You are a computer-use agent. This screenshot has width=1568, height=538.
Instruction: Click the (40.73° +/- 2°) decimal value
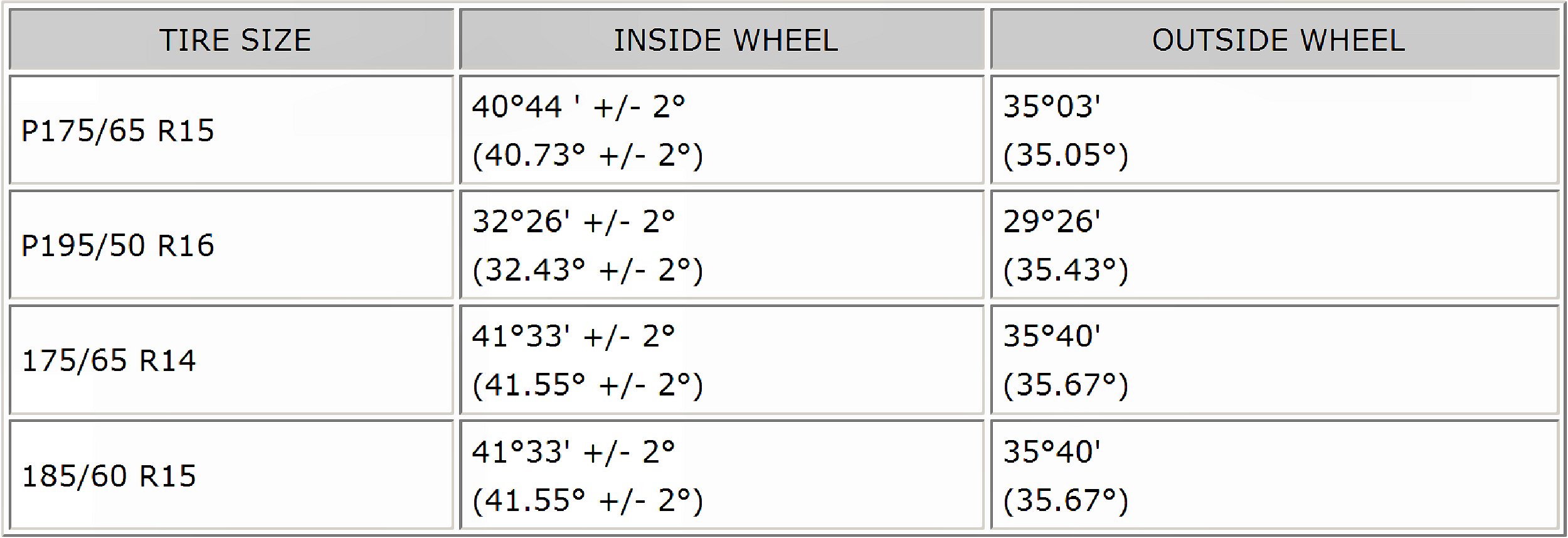point(588,155)
